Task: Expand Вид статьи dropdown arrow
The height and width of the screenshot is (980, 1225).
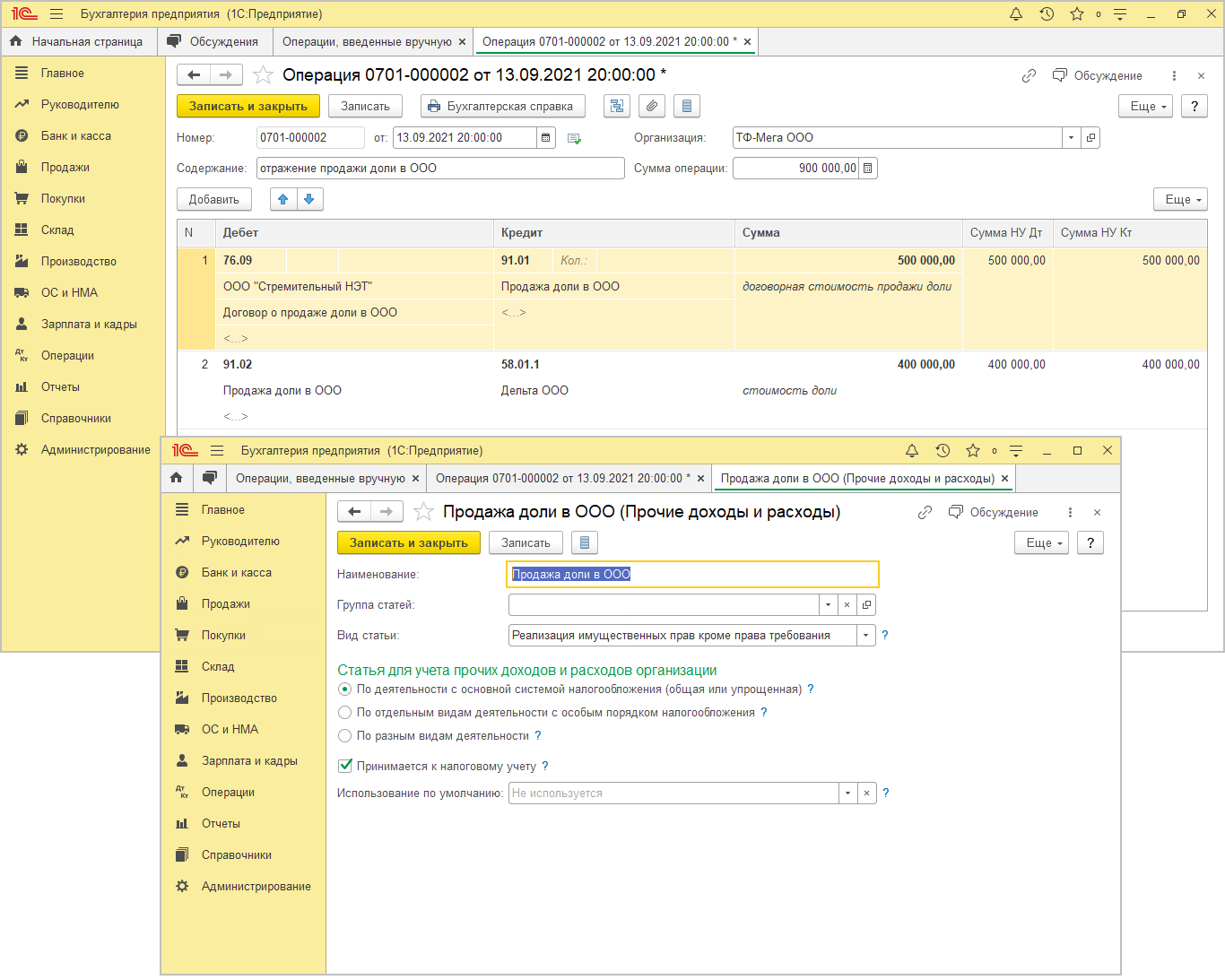Action: [x=865, y=636]
